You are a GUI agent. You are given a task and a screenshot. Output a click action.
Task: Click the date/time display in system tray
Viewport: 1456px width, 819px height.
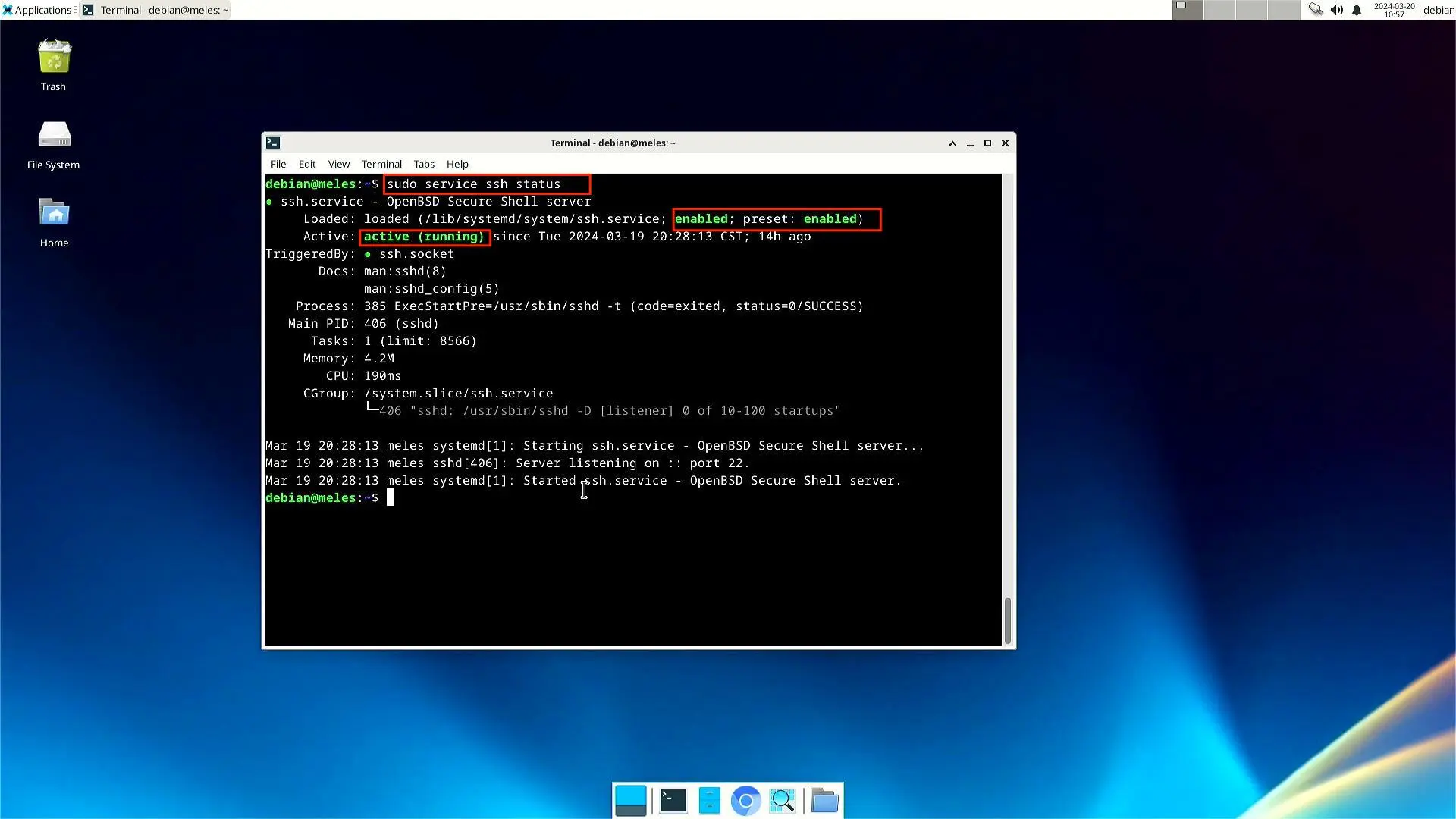click(x=1392, y=10)
